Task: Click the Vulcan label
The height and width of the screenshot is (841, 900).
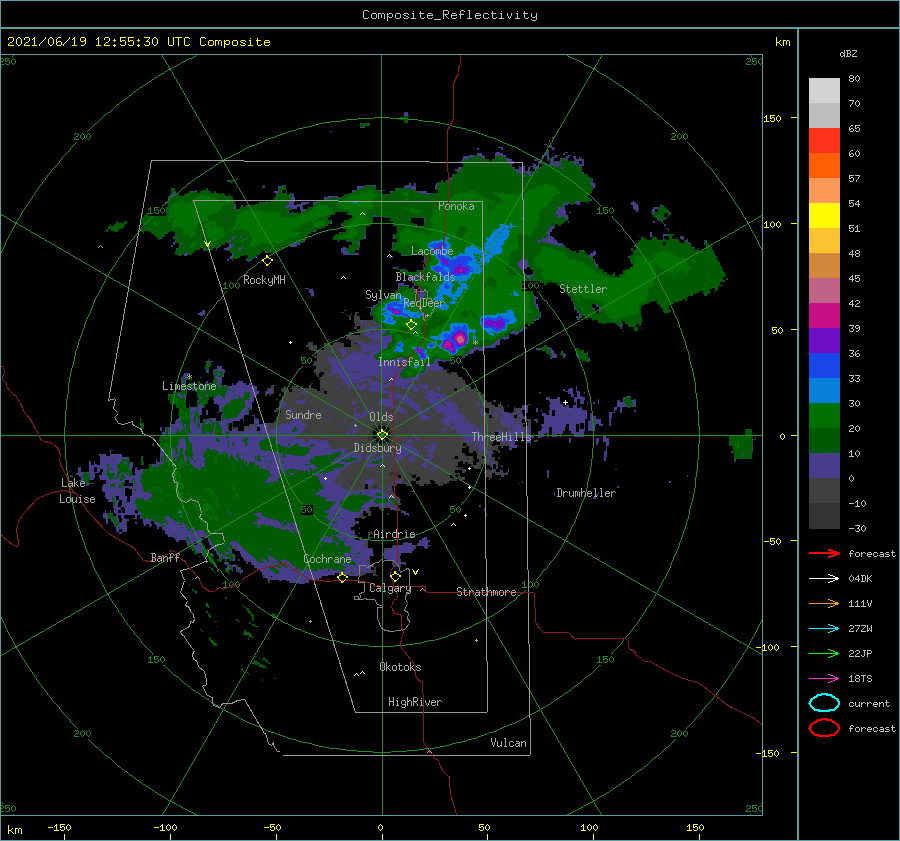Action: pos(508,743)
